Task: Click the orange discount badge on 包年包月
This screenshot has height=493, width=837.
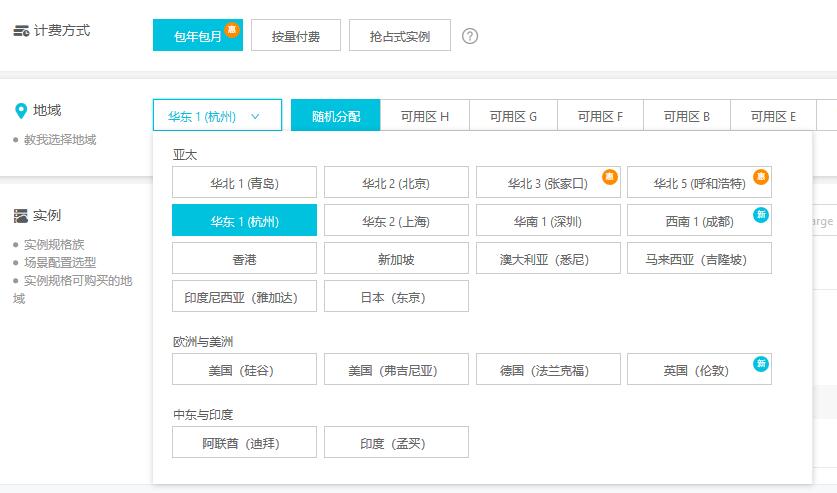Action: pyautogui.click(x=232, y=30)
